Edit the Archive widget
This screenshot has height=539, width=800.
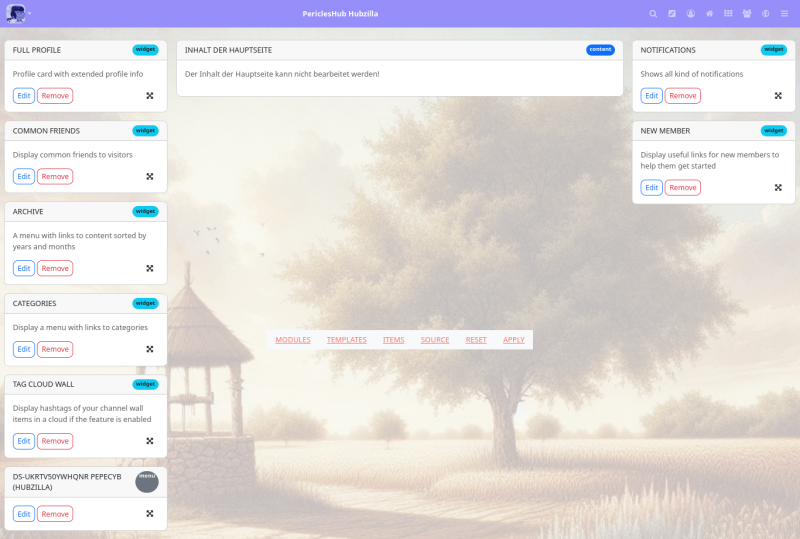tap(24, 268)
